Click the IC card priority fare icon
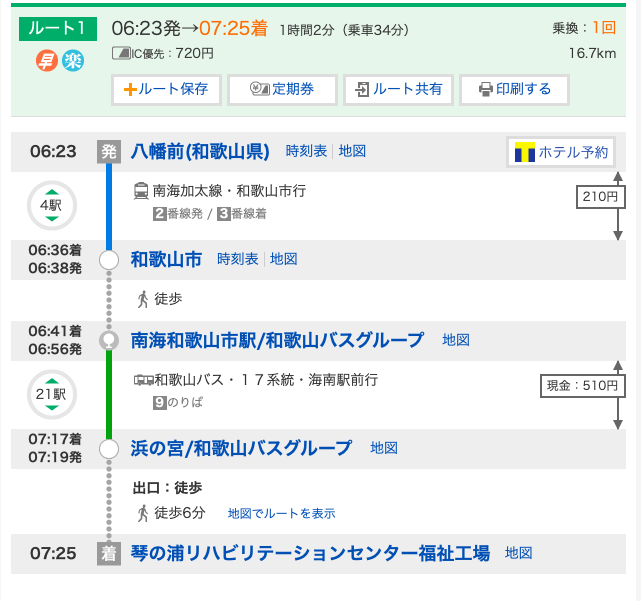641x601 pixels. (121, 53)
